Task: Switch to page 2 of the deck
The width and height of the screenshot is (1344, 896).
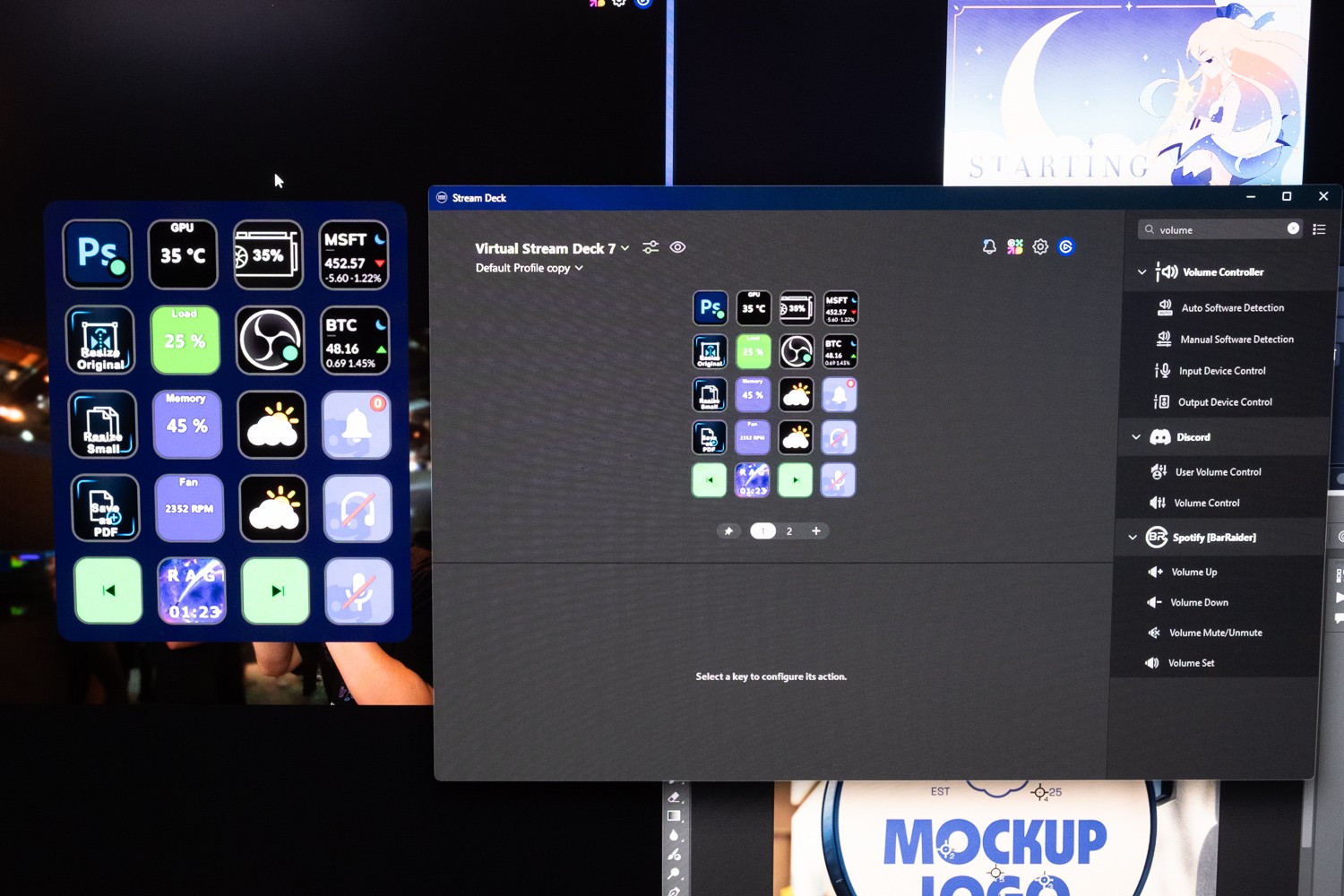Action: pyautogui.click(x=789, y=531)
